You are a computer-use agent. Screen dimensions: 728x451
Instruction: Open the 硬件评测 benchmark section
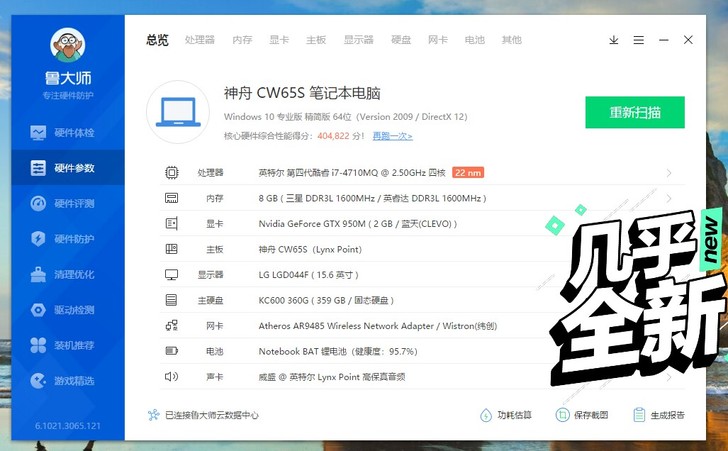[68, 203]
